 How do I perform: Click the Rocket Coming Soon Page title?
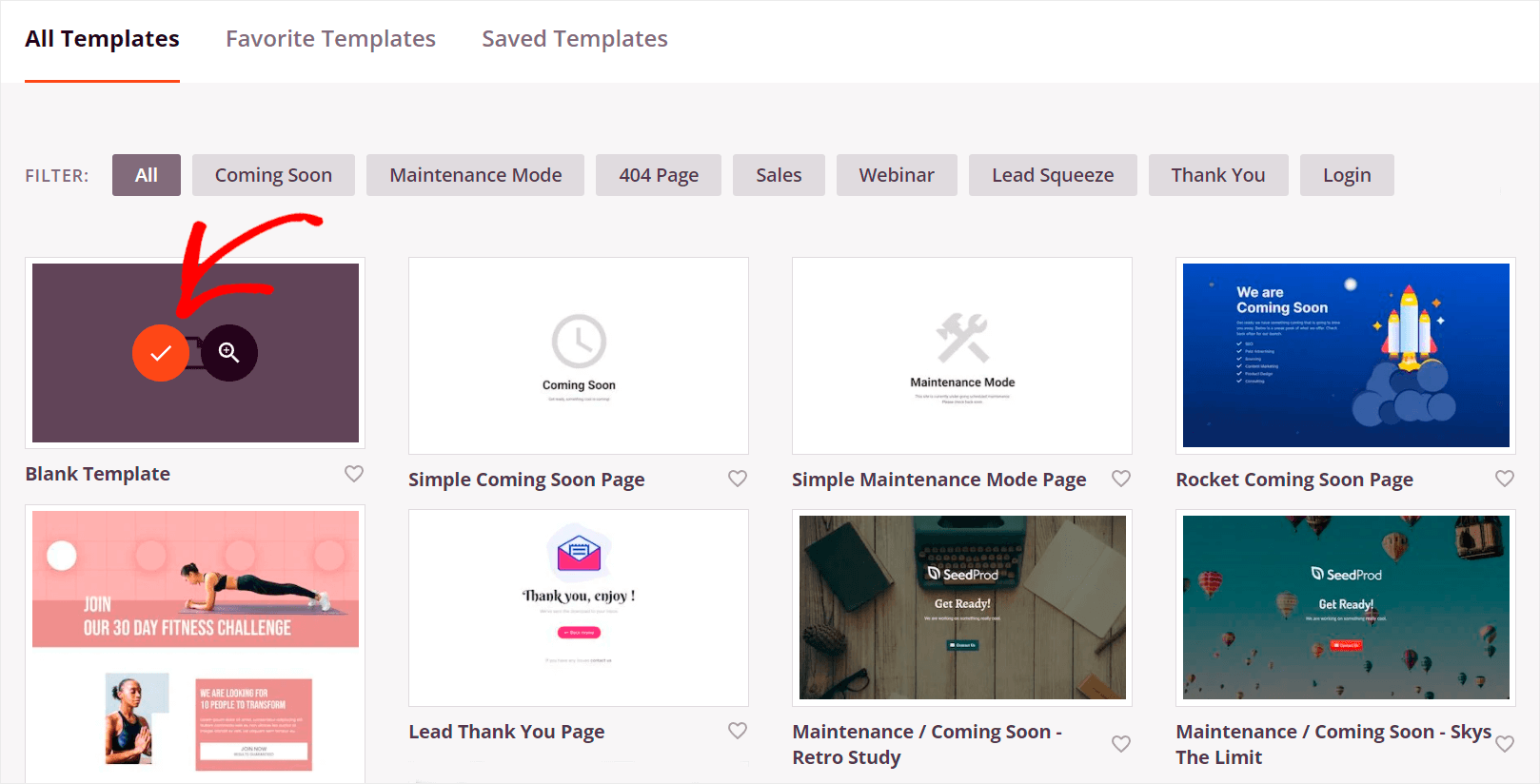[1294, 480]
